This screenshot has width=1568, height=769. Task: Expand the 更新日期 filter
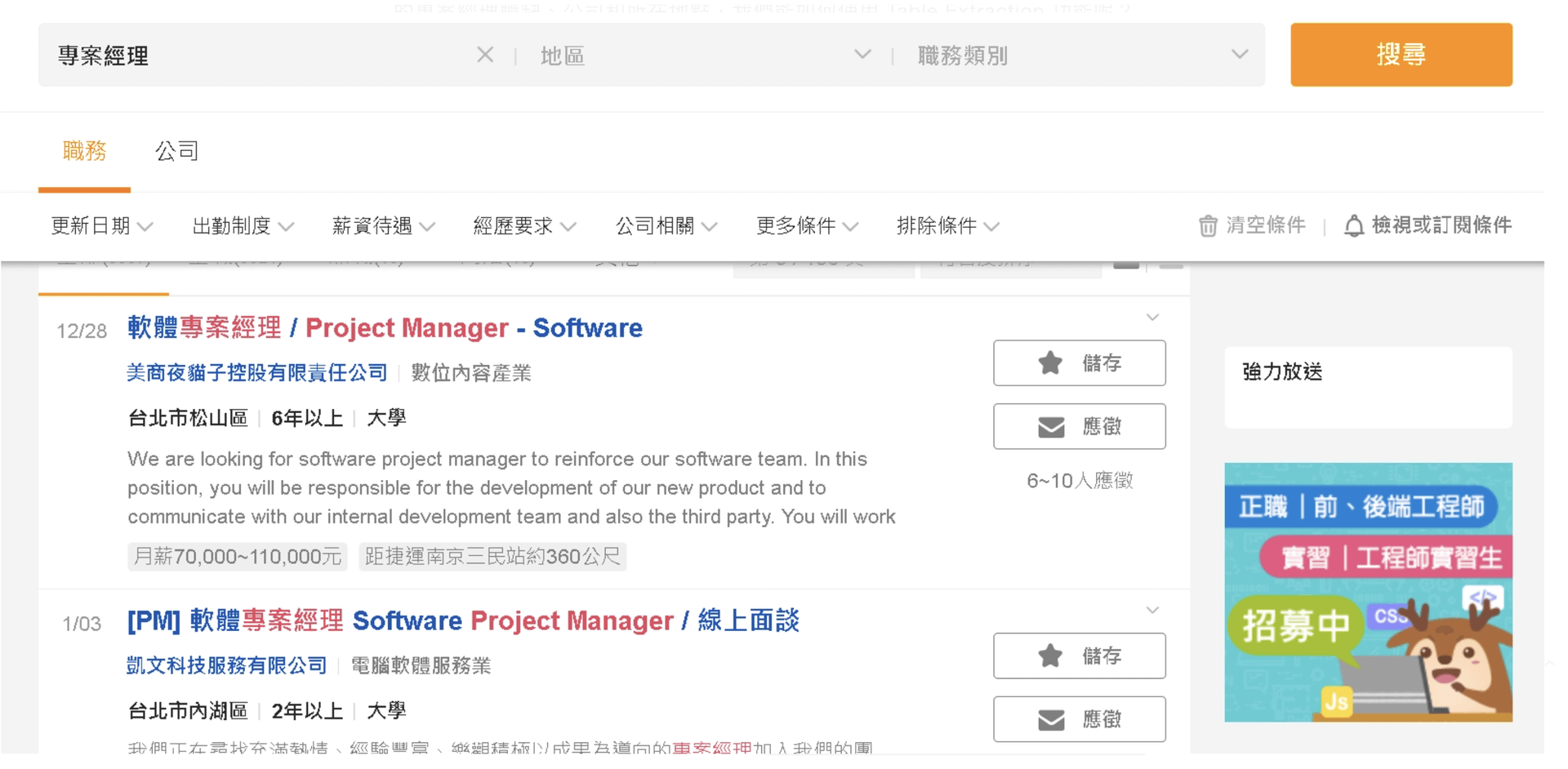(x=101, y=226)
